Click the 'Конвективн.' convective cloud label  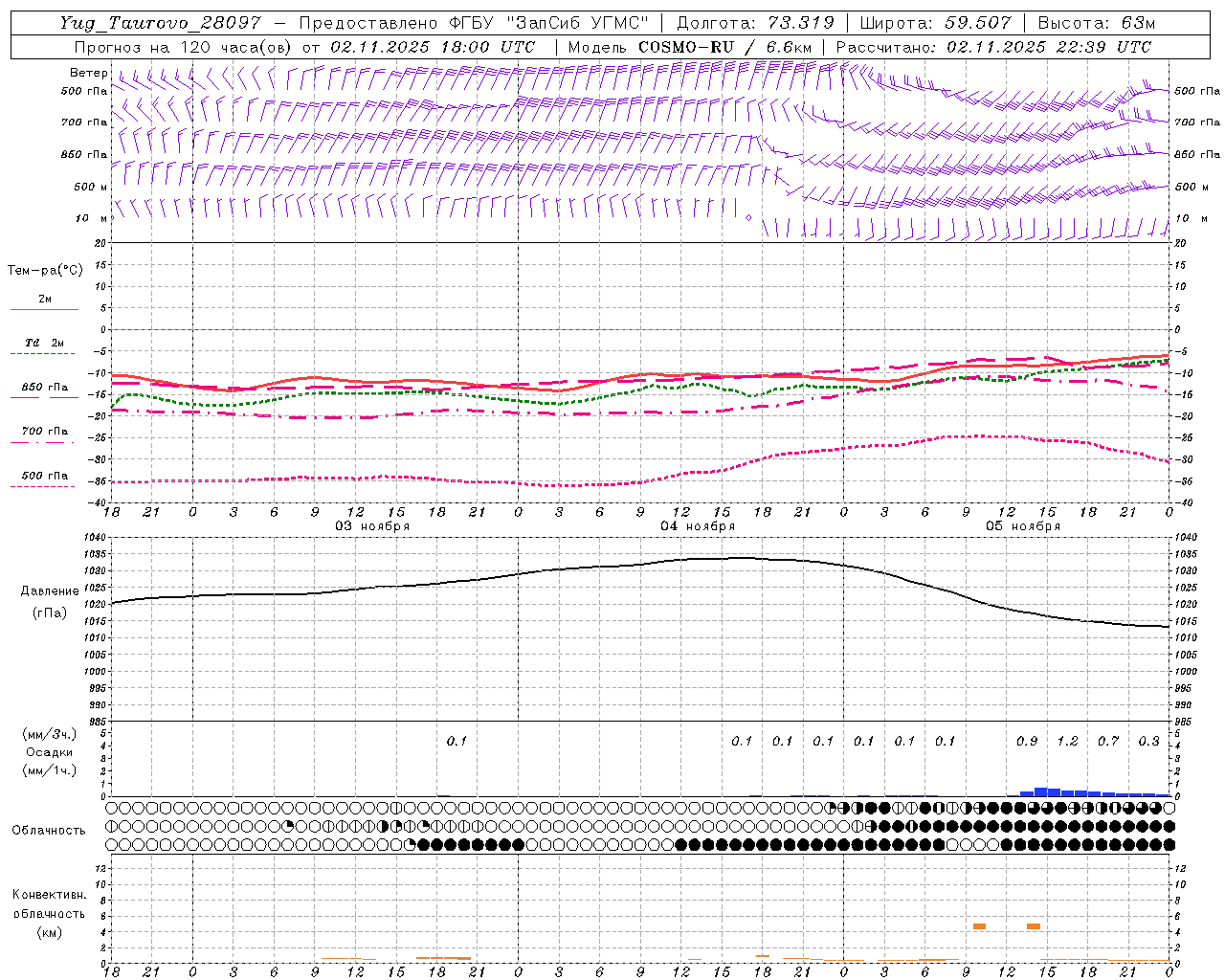tap(49, 895)
